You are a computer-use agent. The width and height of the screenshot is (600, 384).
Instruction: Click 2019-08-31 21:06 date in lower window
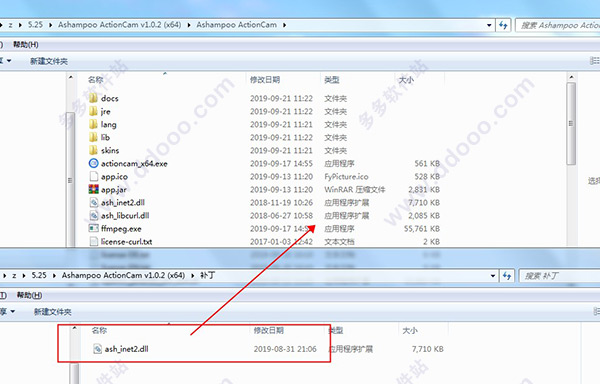click(285, 349)
